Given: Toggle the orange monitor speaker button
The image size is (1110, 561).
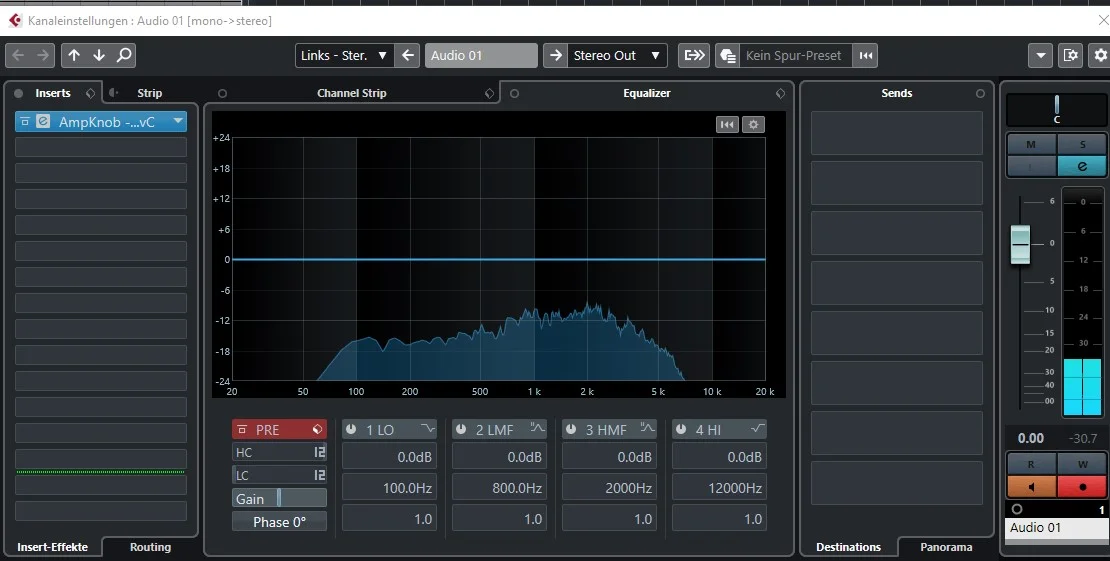Looking at the screenshot, I should pos(1031,487).
